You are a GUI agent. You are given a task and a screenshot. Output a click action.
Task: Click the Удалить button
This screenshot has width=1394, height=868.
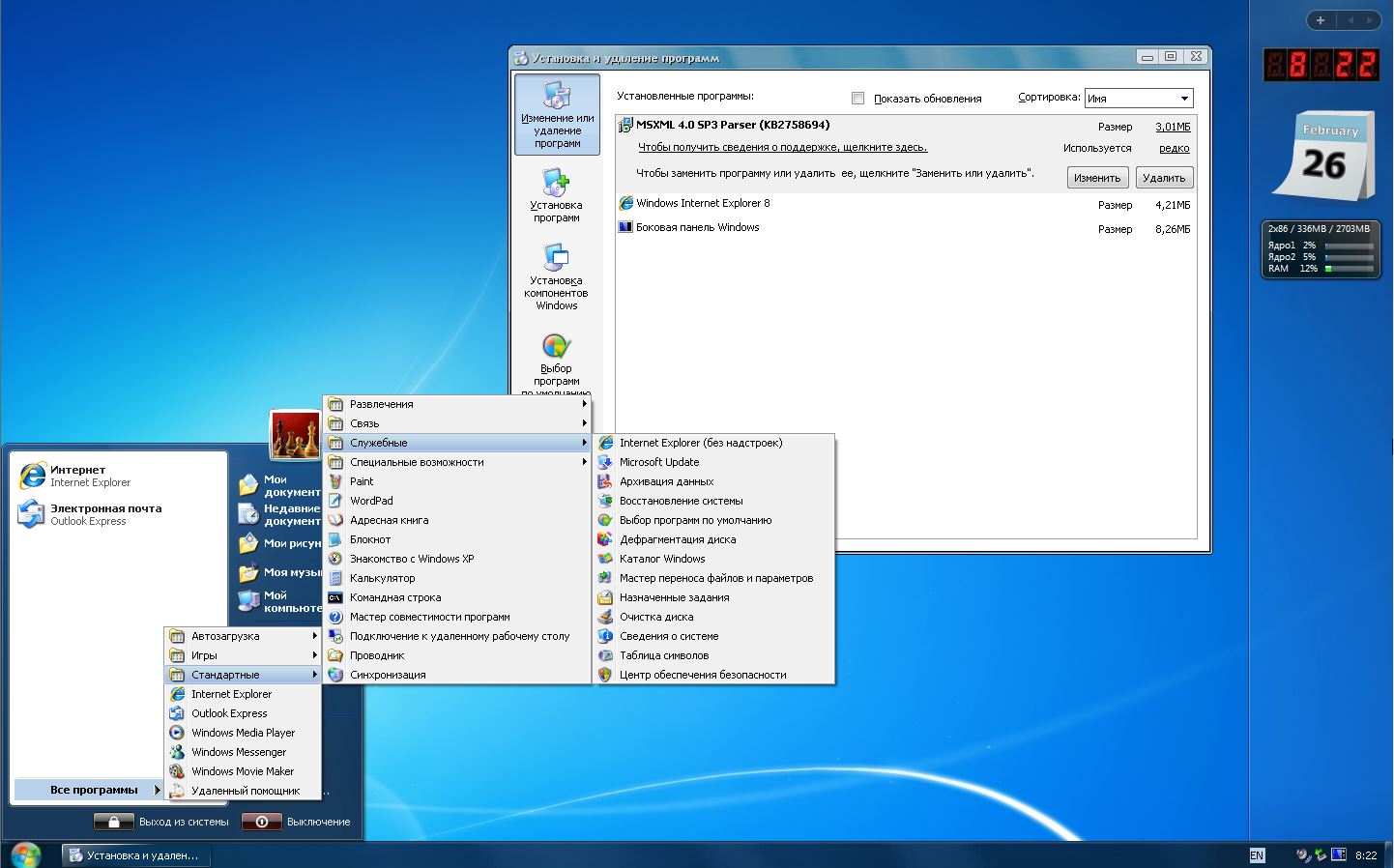point(1164,178)
